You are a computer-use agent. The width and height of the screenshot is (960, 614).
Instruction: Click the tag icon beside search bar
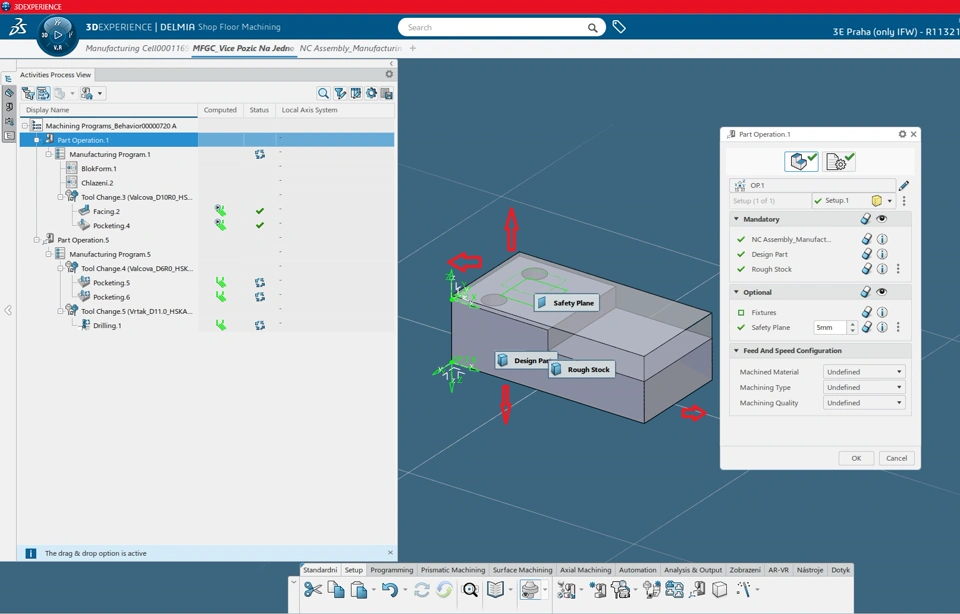[619, 27]
